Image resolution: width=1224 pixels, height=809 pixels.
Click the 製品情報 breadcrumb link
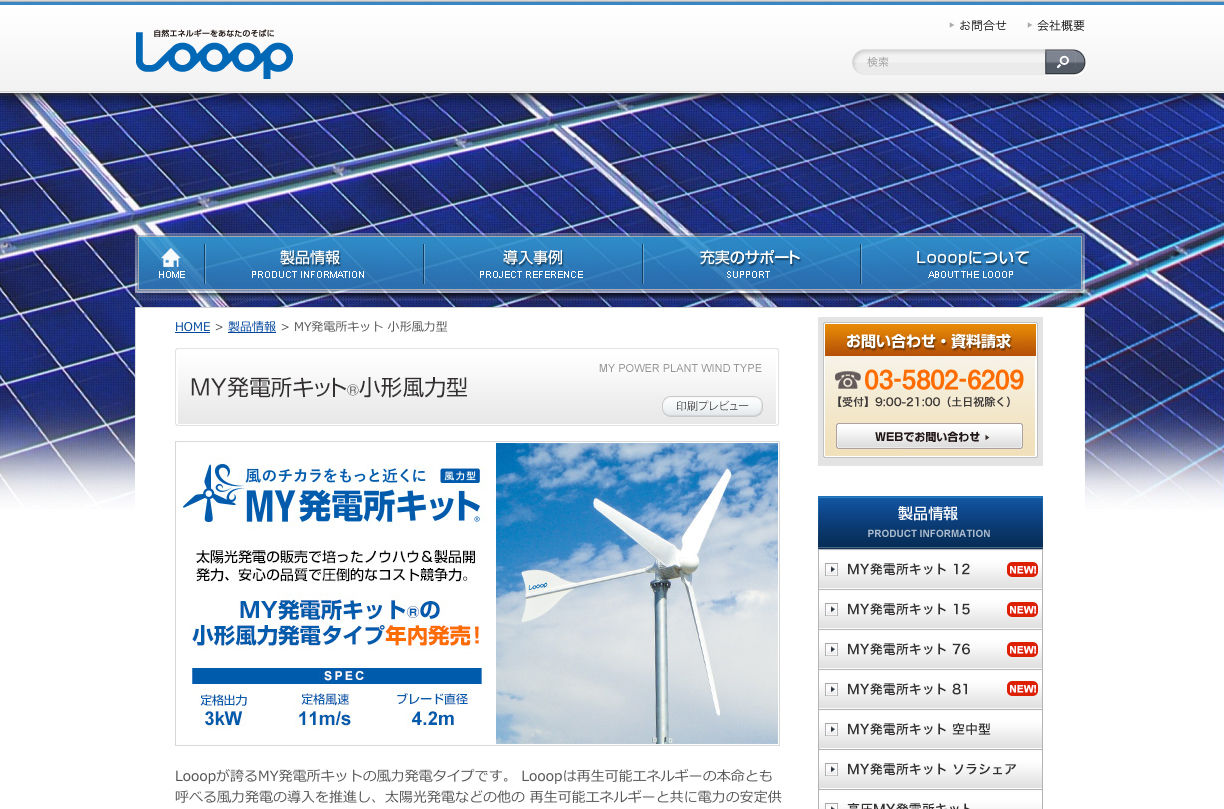[x=252, y=327]
